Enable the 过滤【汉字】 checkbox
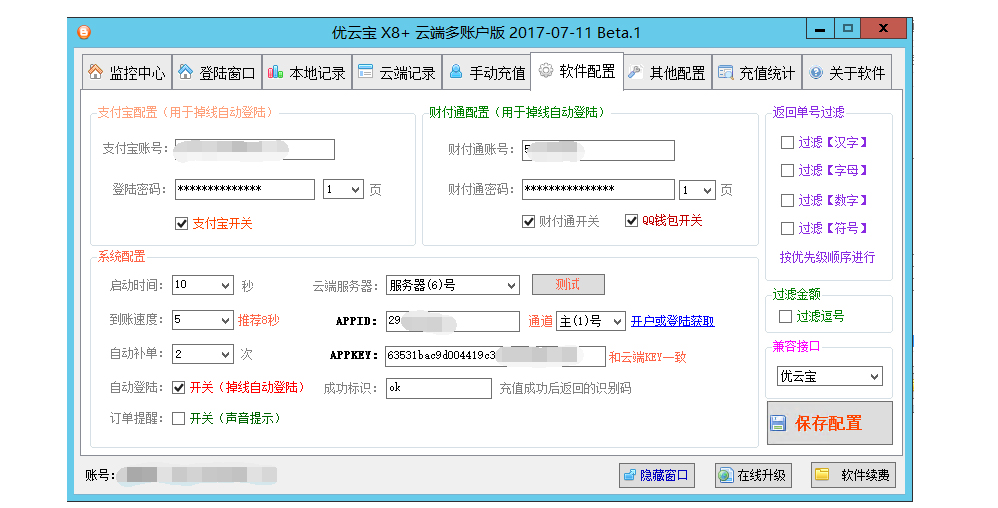This screenshot has width=998, height=508. [788, 143]
